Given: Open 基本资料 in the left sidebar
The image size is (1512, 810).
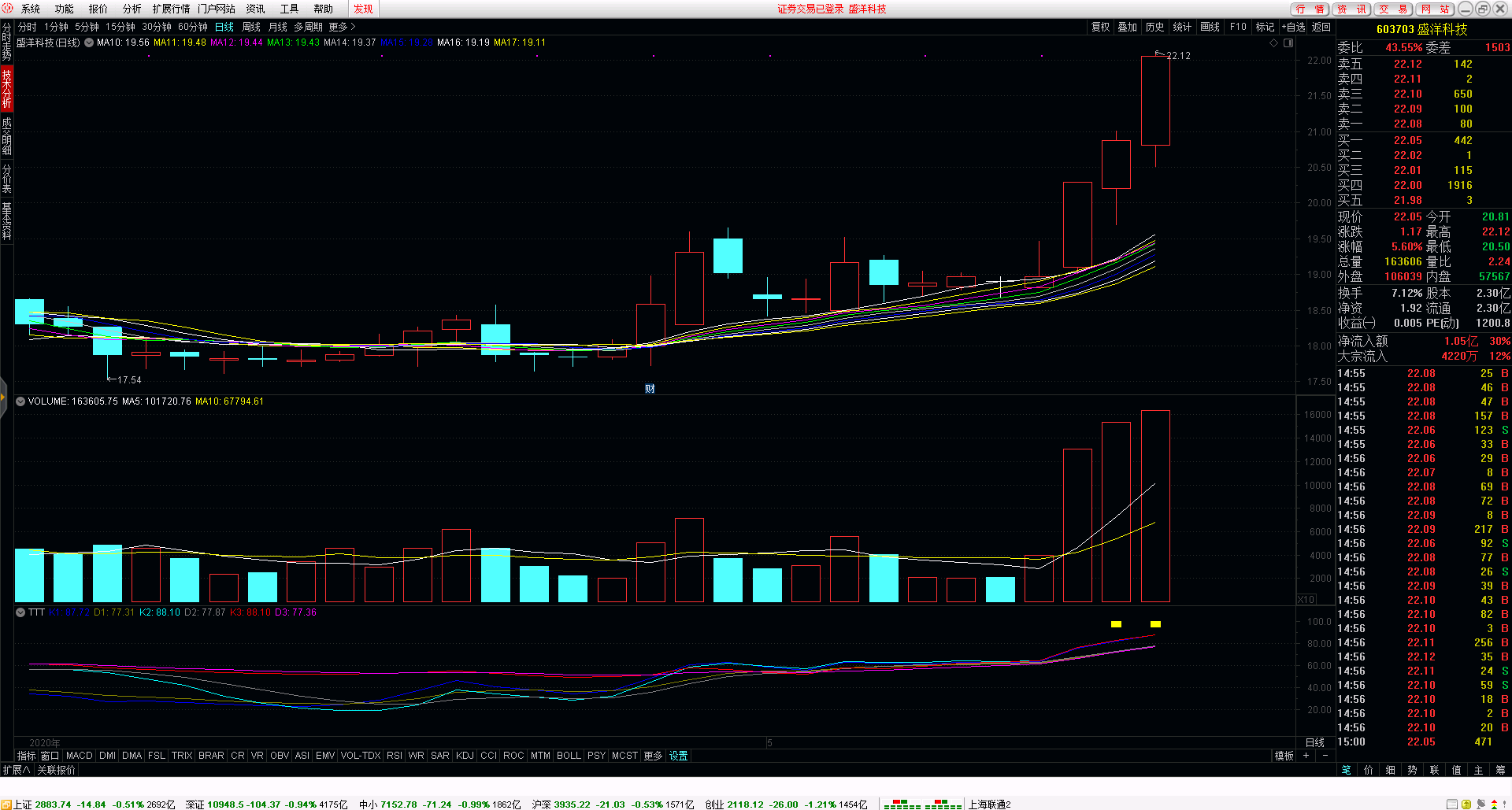Looking at the screenshot, I should [6, 221].
